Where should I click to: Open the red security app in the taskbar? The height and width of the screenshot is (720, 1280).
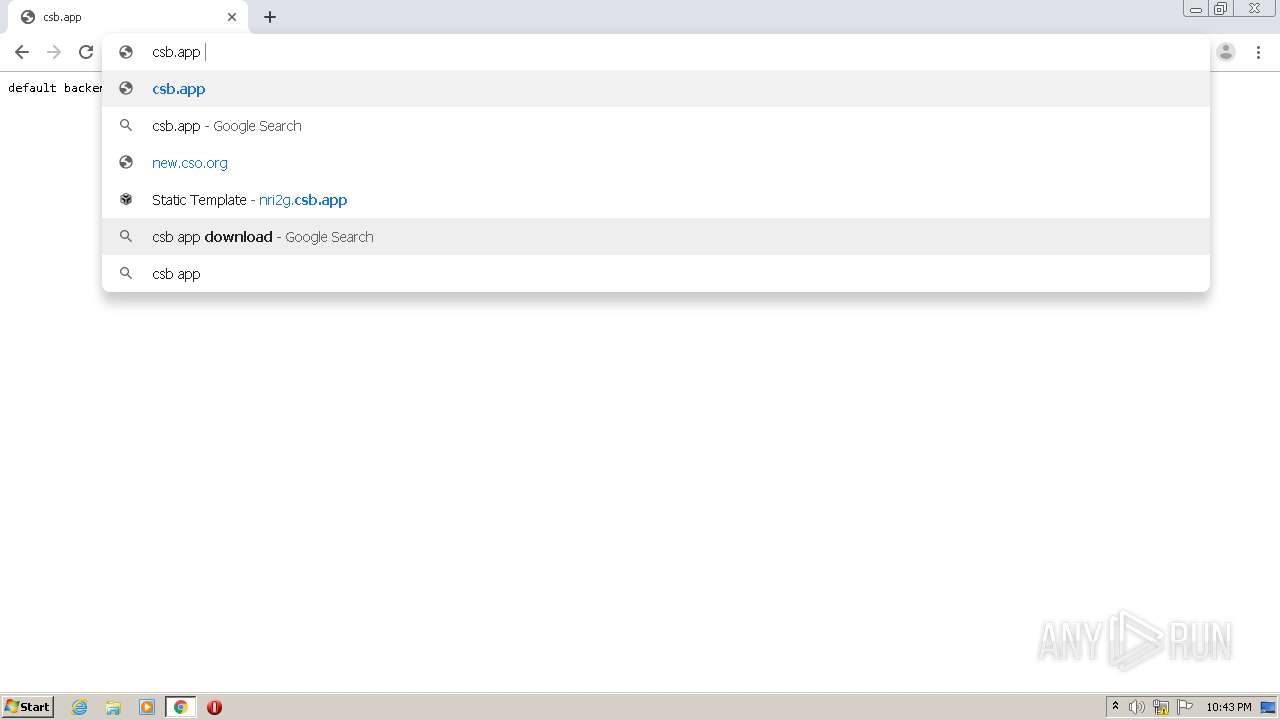(x=214, y=707)
